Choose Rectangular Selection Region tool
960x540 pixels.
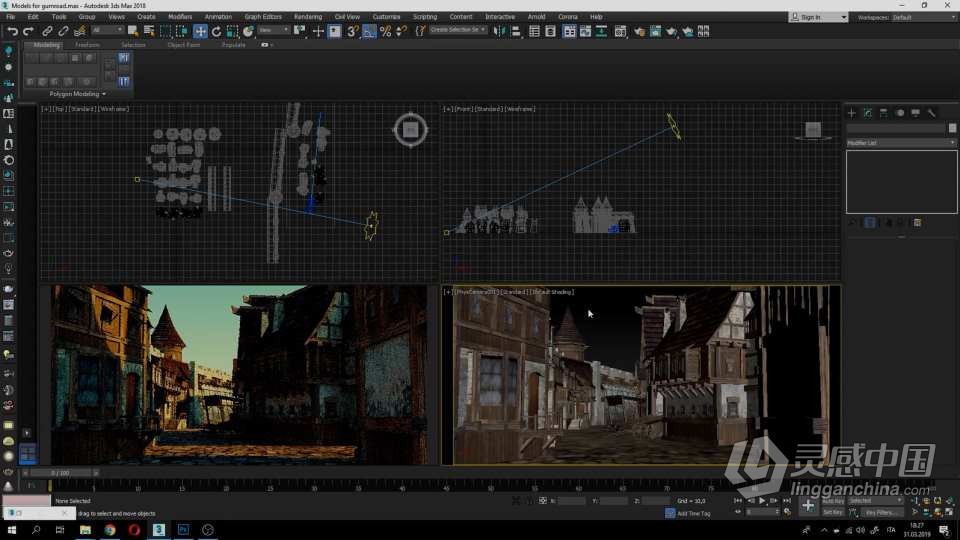(x=166, y=31)
